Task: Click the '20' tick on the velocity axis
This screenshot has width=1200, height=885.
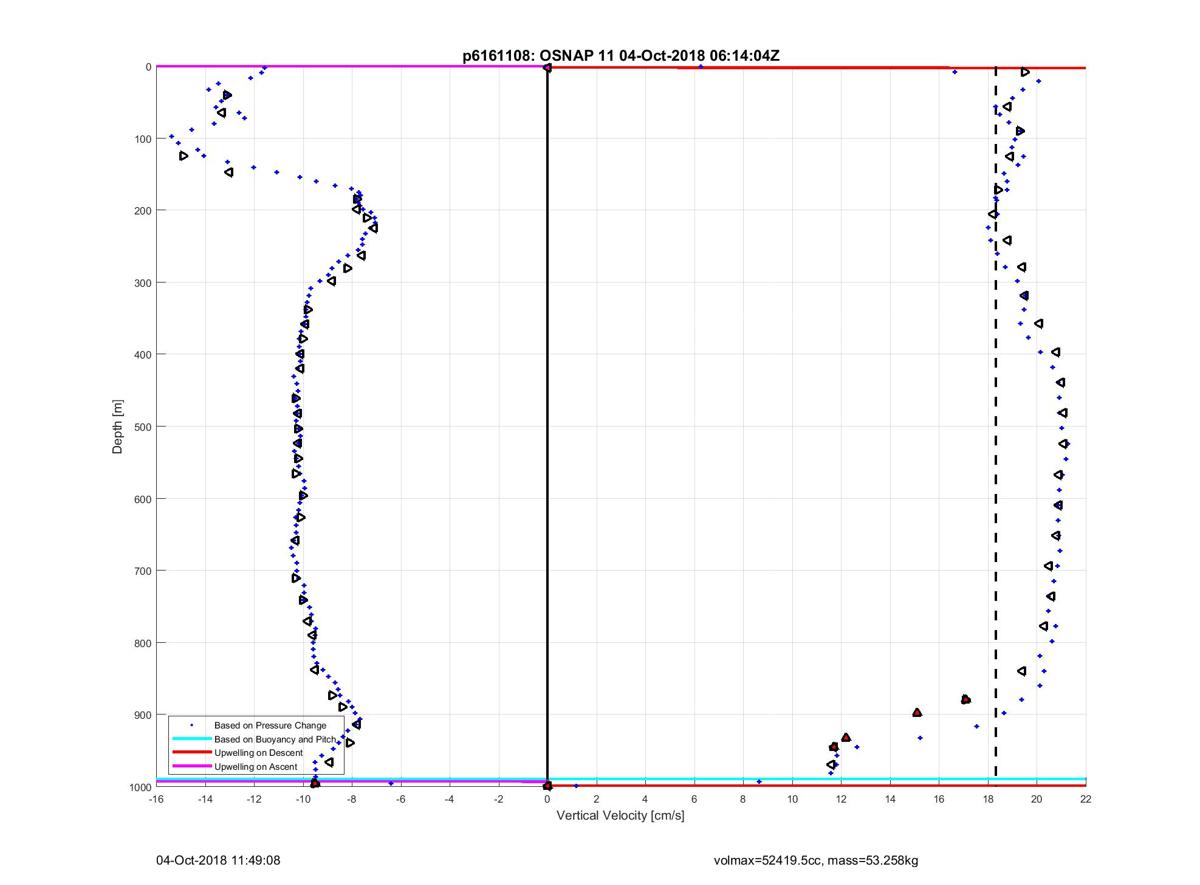Action: coord(1037,799)
